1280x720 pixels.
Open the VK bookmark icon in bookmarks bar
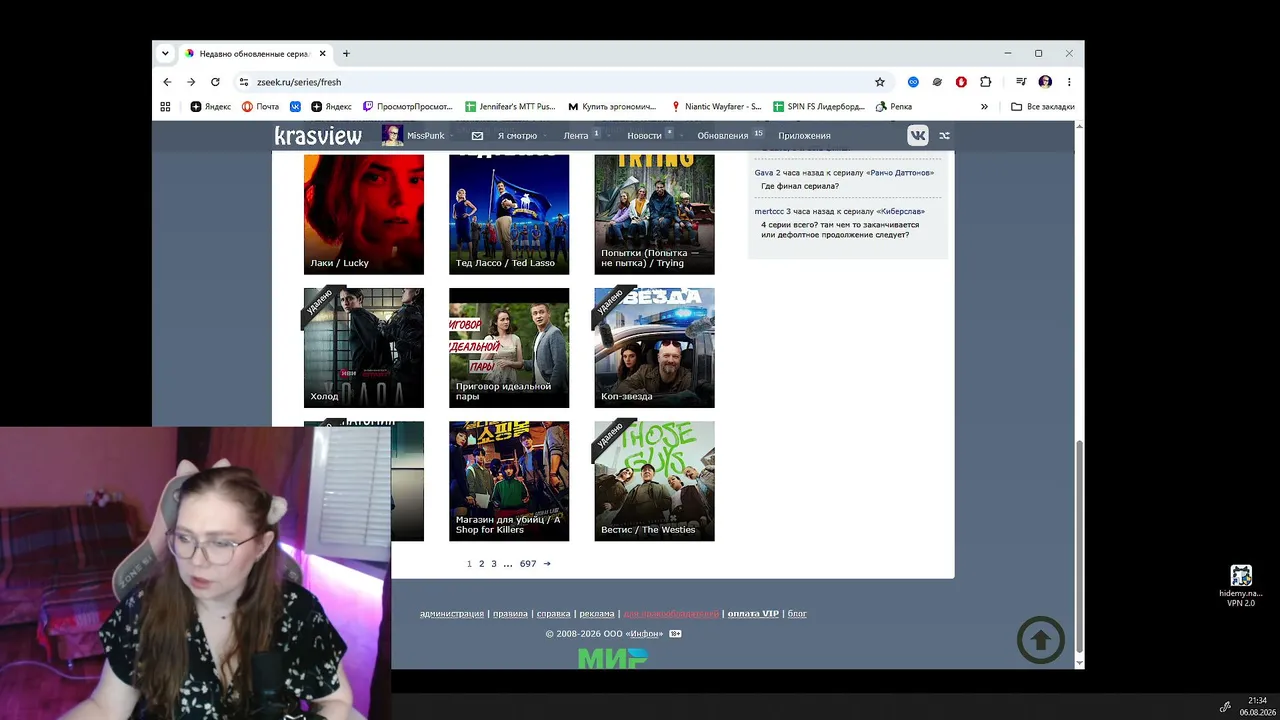coord(295,106)
